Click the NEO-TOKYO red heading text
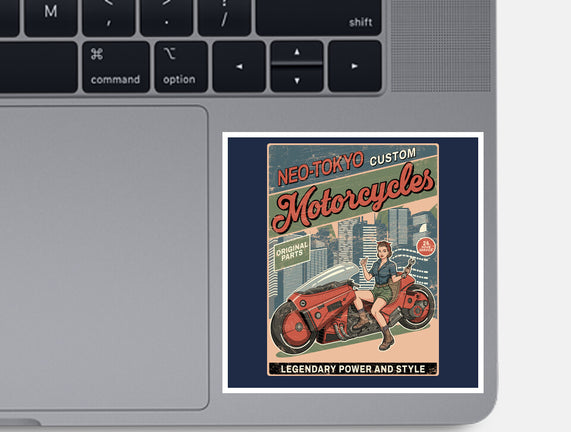The image size is (571, 432). click(320, 168)
